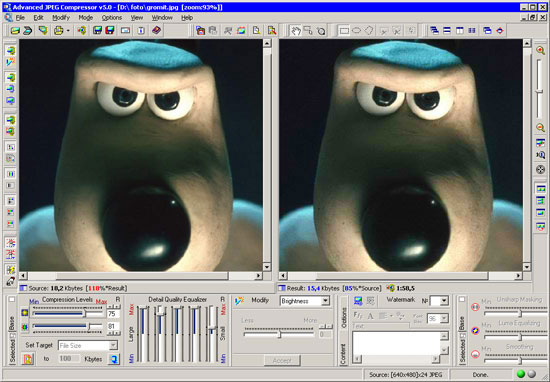Click the watermark image icon
The width and height of the screenshot is (550, 382).
click(x=358, y=301)
